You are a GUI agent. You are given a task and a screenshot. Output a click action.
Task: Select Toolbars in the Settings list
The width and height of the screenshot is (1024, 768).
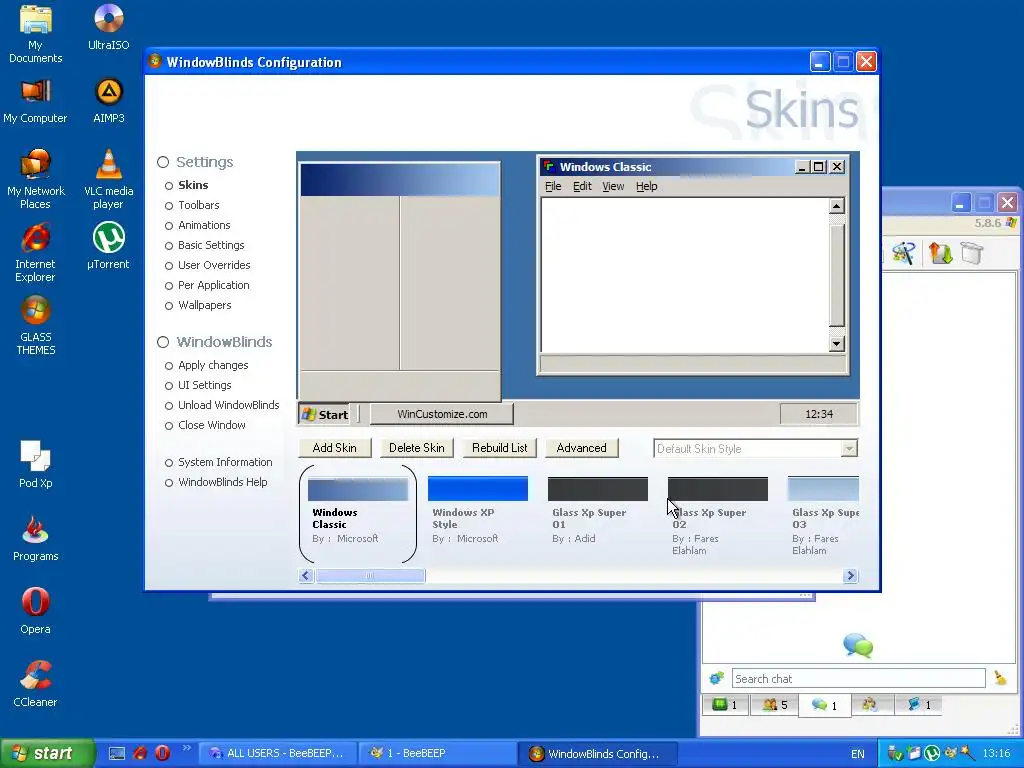(199, 205)
